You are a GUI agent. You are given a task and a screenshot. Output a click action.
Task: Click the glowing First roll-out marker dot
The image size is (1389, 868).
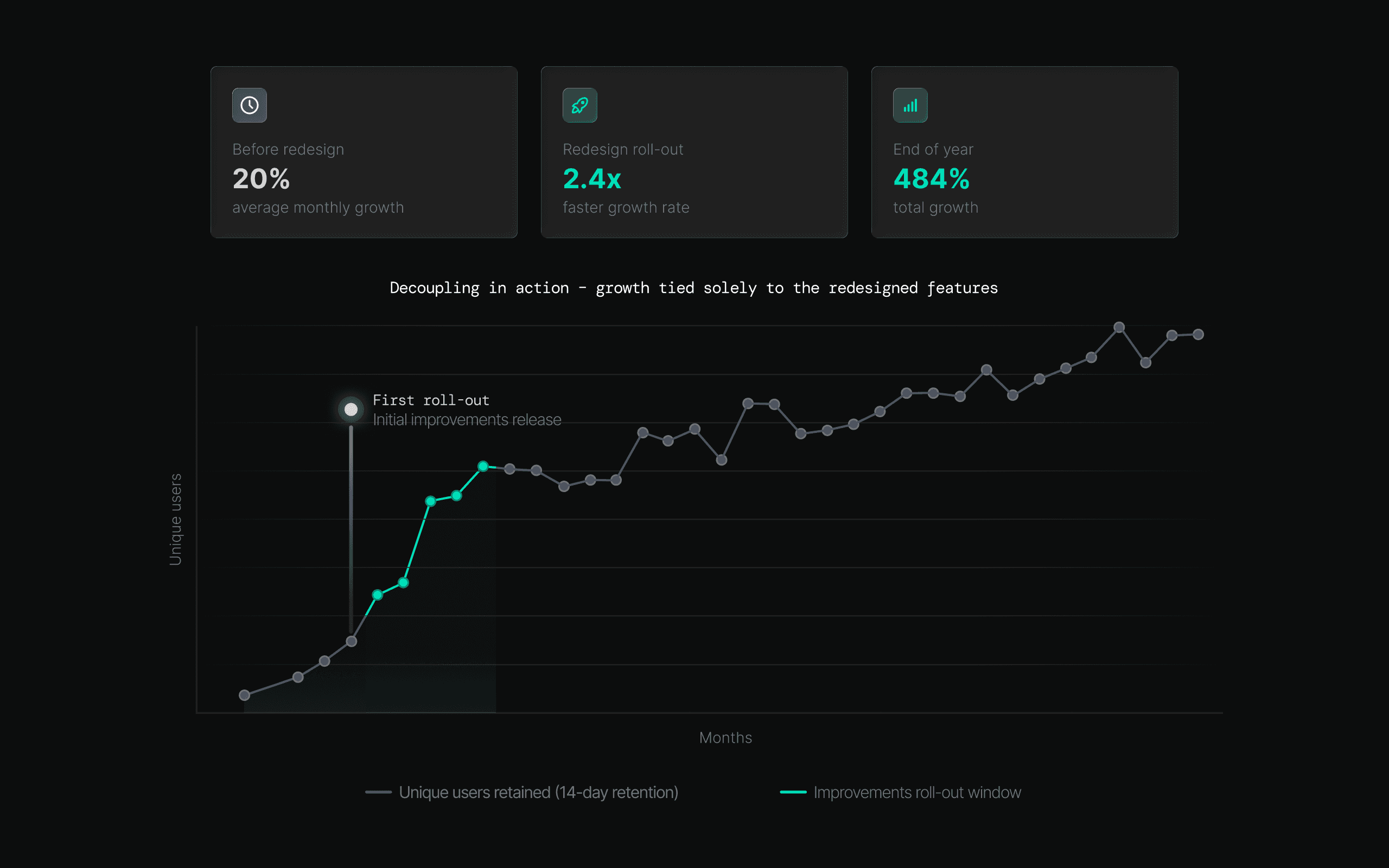click(x=351, y=409)
